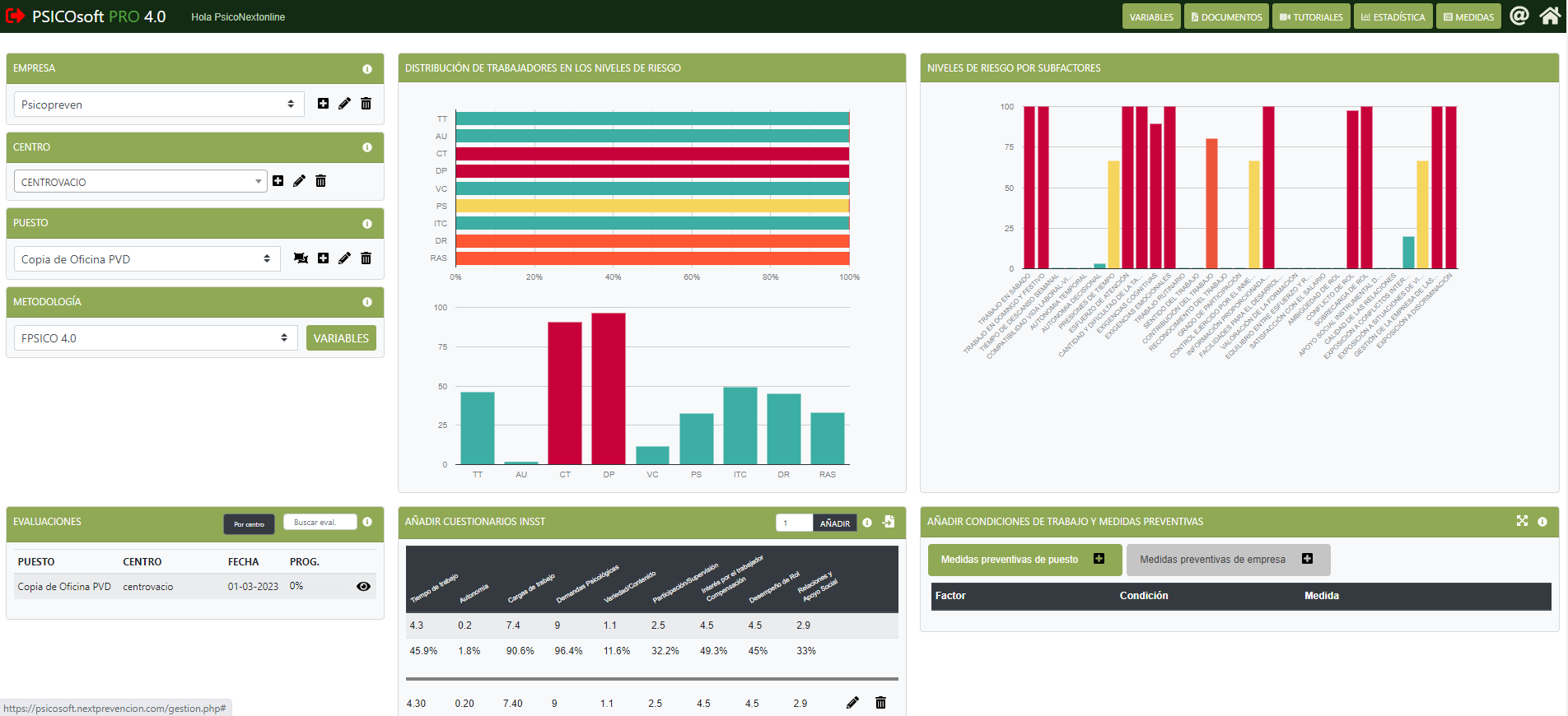The image size is (1568, 716).
Task: Click the PSICOsoft logout icon
Action: tap(15, 16)
